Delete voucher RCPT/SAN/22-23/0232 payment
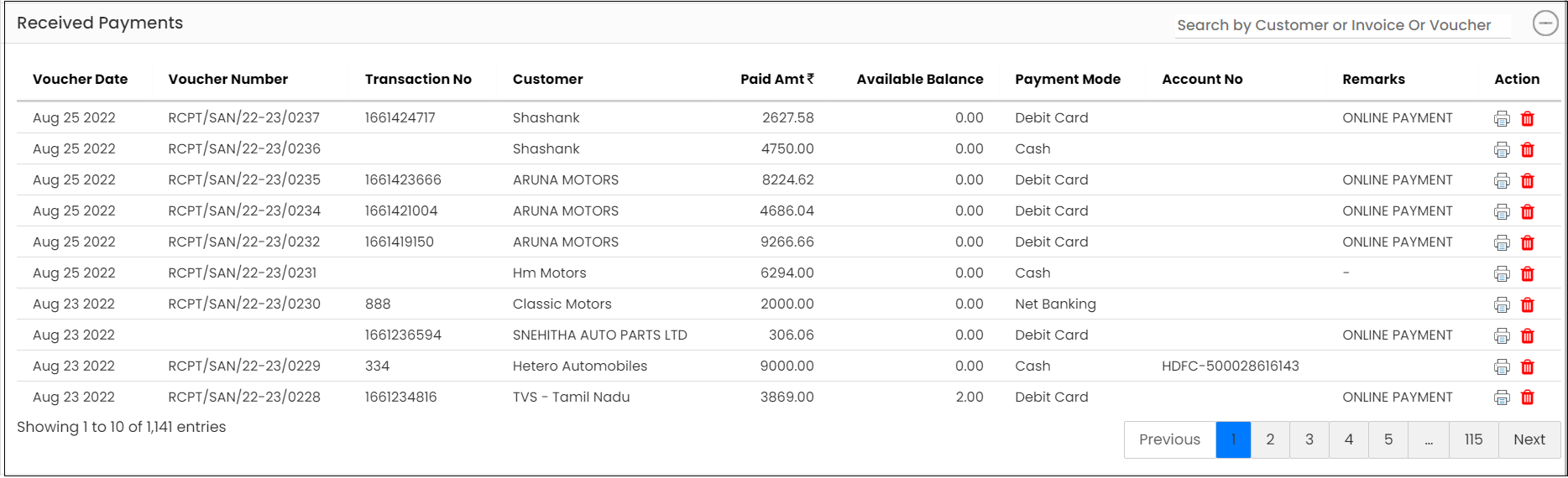 point(1528,242)
